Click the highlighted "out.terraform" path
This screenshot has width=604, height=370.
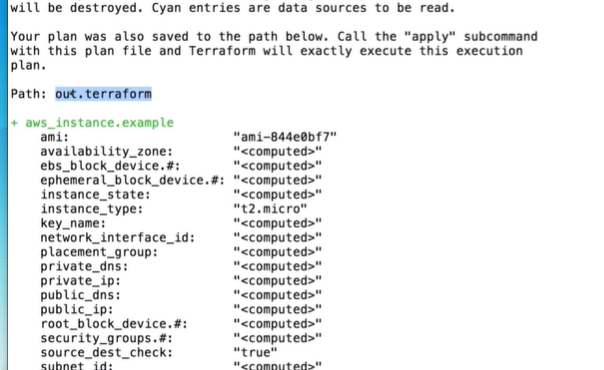coord(103,94)
